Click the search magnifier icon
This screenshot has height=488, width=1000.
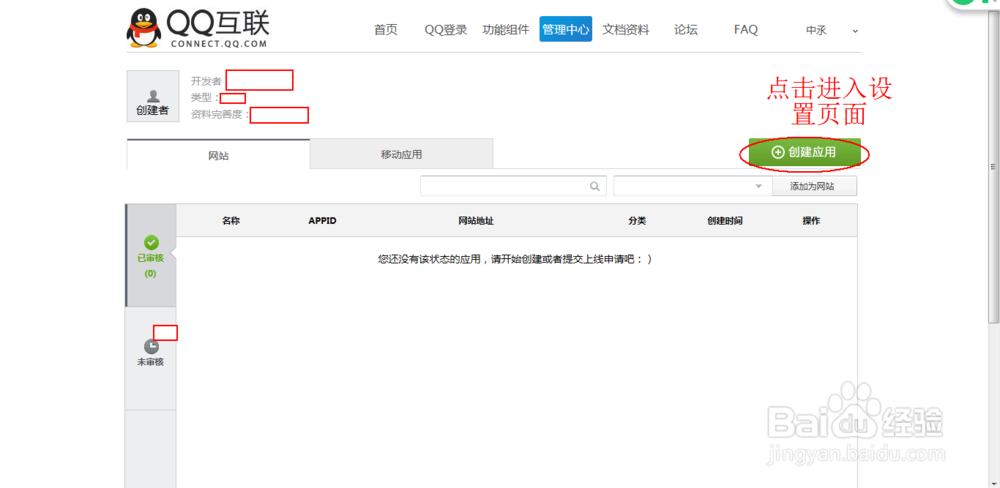pos(594,186)
